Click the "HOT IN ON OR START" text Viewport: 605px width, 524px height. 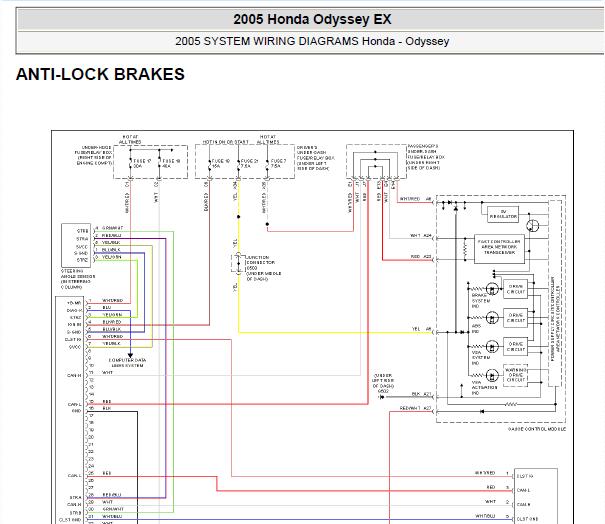tap(226, 142)
